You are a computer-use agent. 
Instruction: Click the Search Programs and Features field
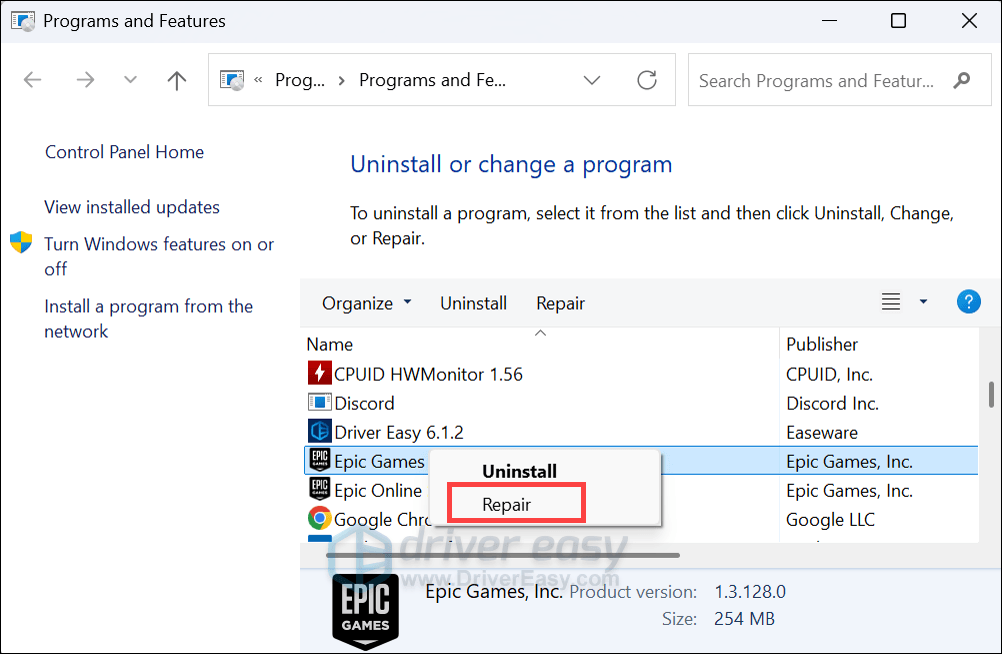click(x=817, y=81)
